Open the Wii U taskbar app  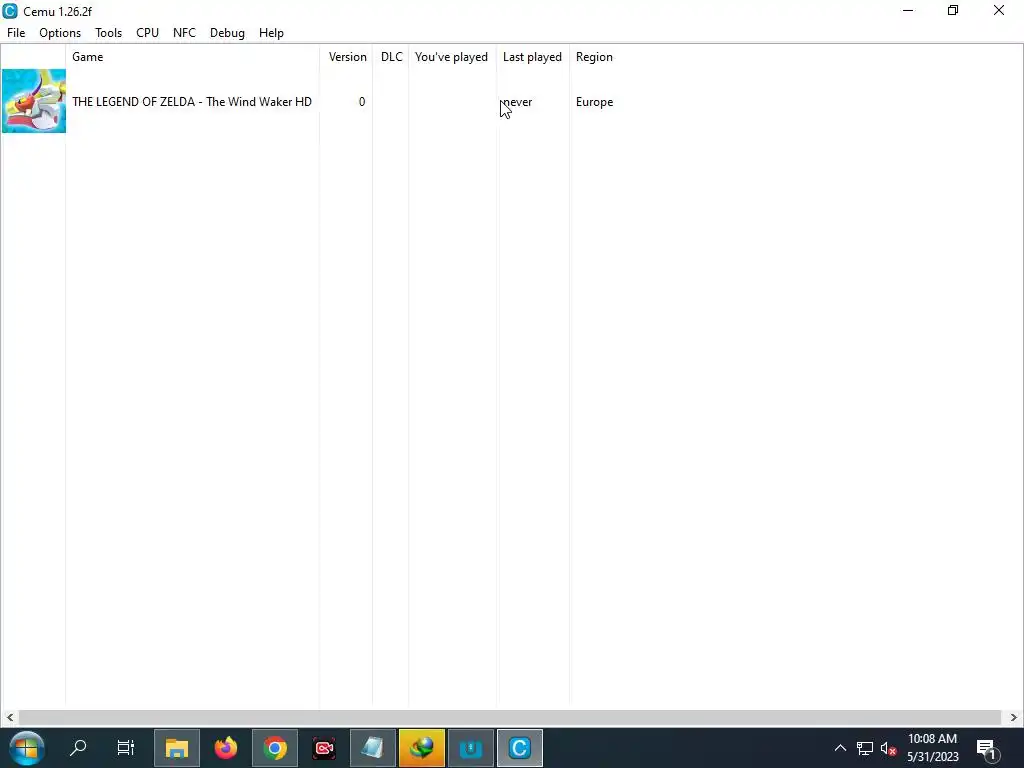(x=471, y=748)
